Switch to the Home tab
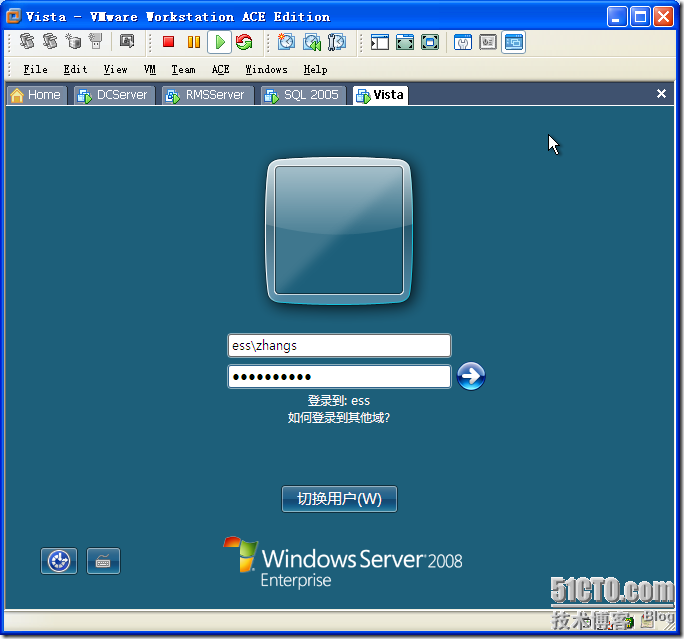 coord(36,95)
